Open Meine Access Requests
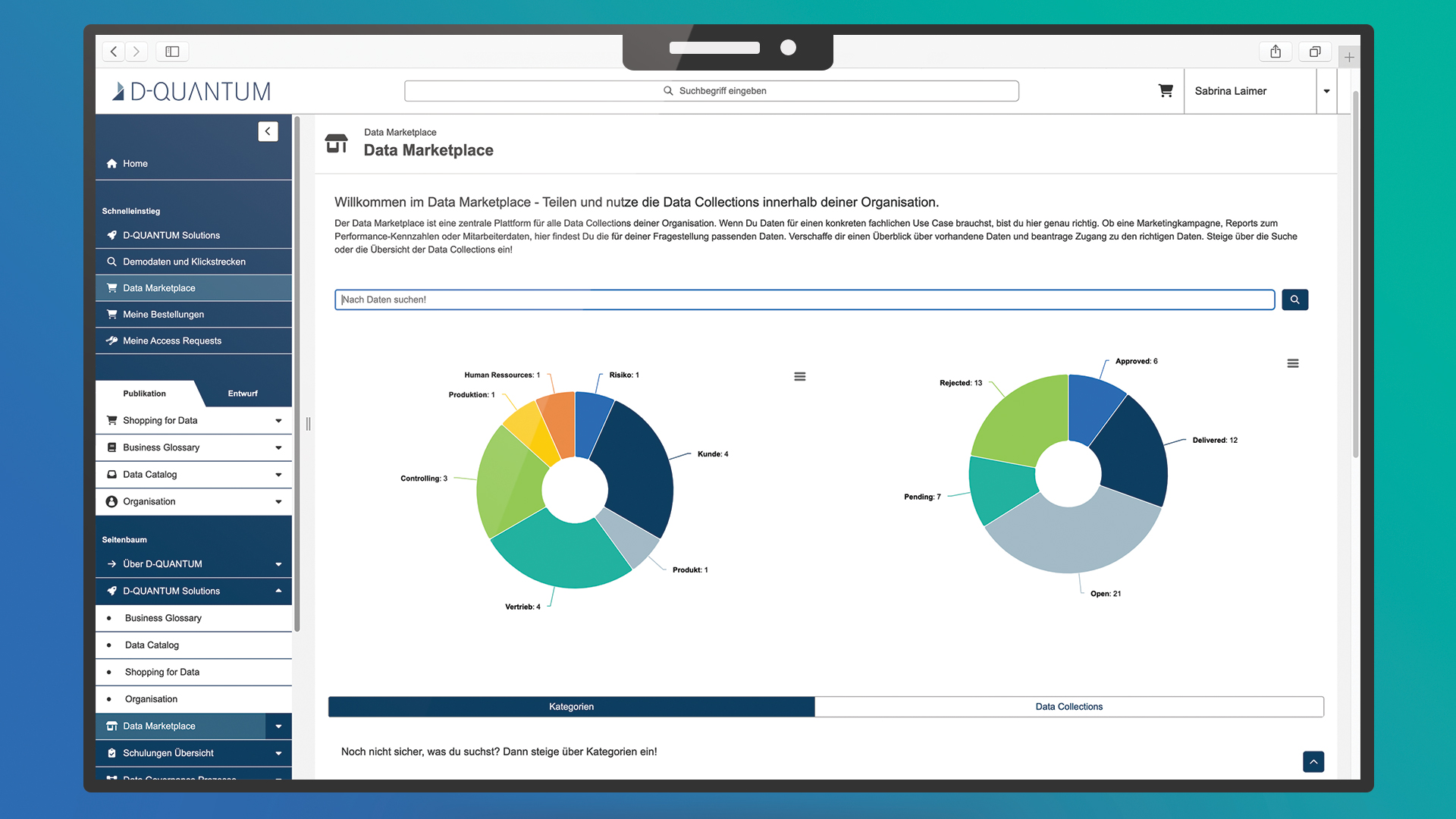 (172, 341)
